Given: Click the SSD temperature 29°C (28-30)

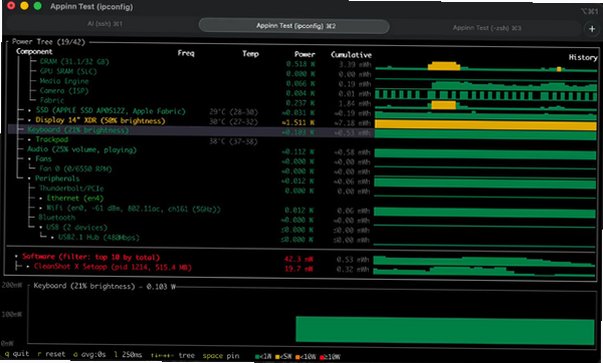Looking at the screenshot, I should 234,112.
